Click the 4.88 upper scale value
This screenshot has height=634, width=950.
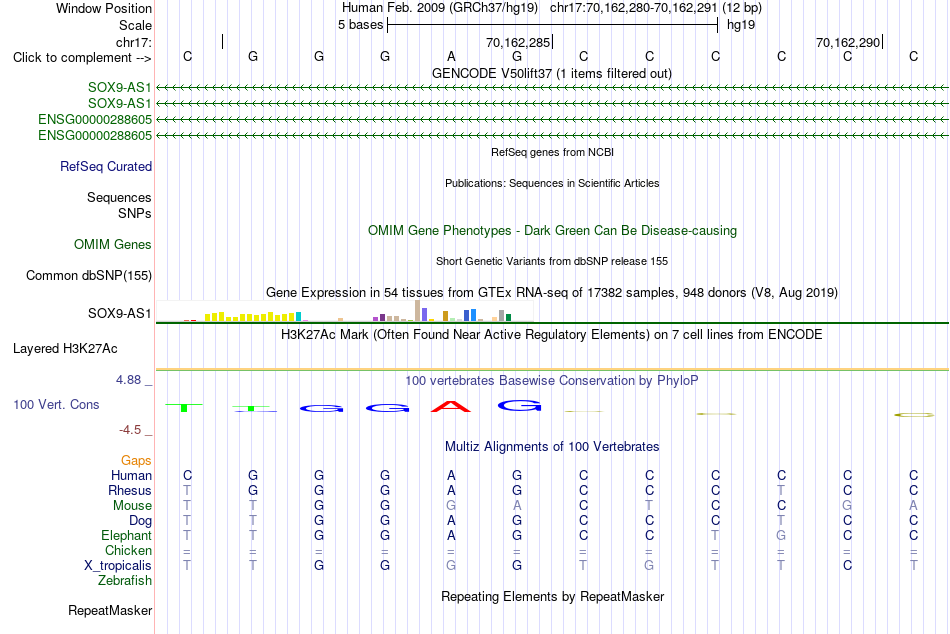(x=128, y=380)
